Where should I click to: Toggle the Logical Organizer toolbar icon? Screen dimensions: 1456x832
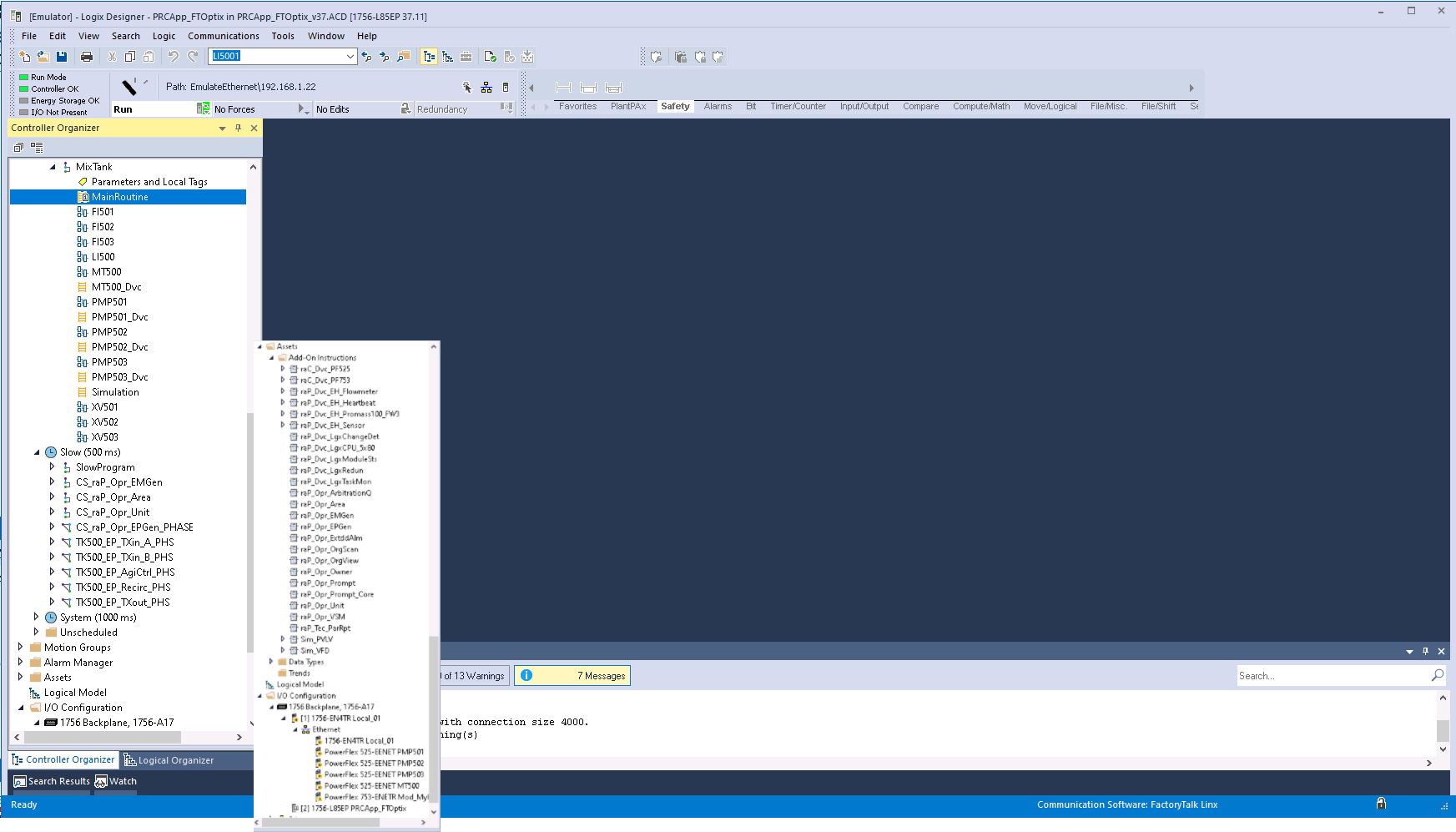pyautogui.click(x=447, y=57)
